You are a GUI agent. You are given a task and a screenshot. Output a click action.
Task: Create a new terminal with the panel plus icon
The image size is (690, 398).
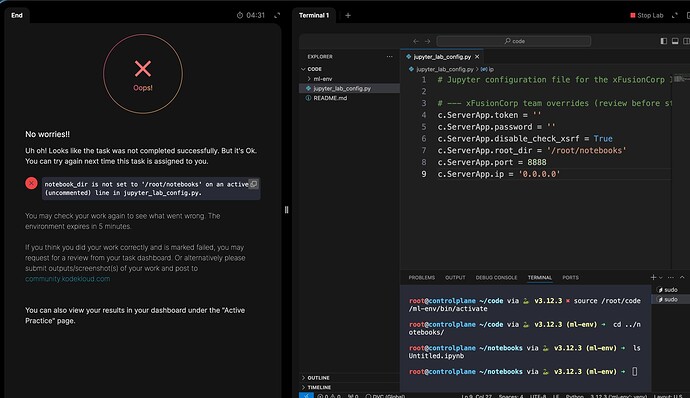click(653, 277)
